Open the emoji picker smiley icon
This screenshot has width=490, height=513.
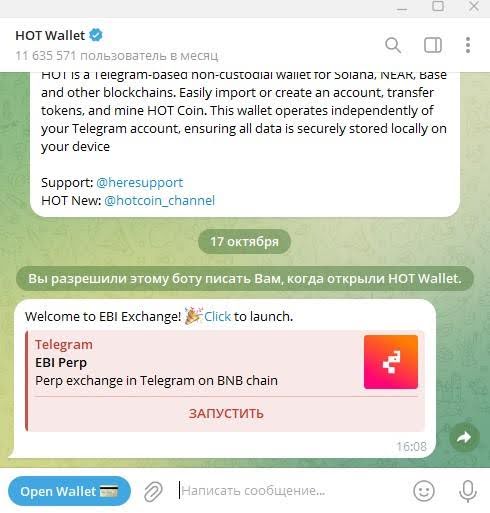point(424,491)
